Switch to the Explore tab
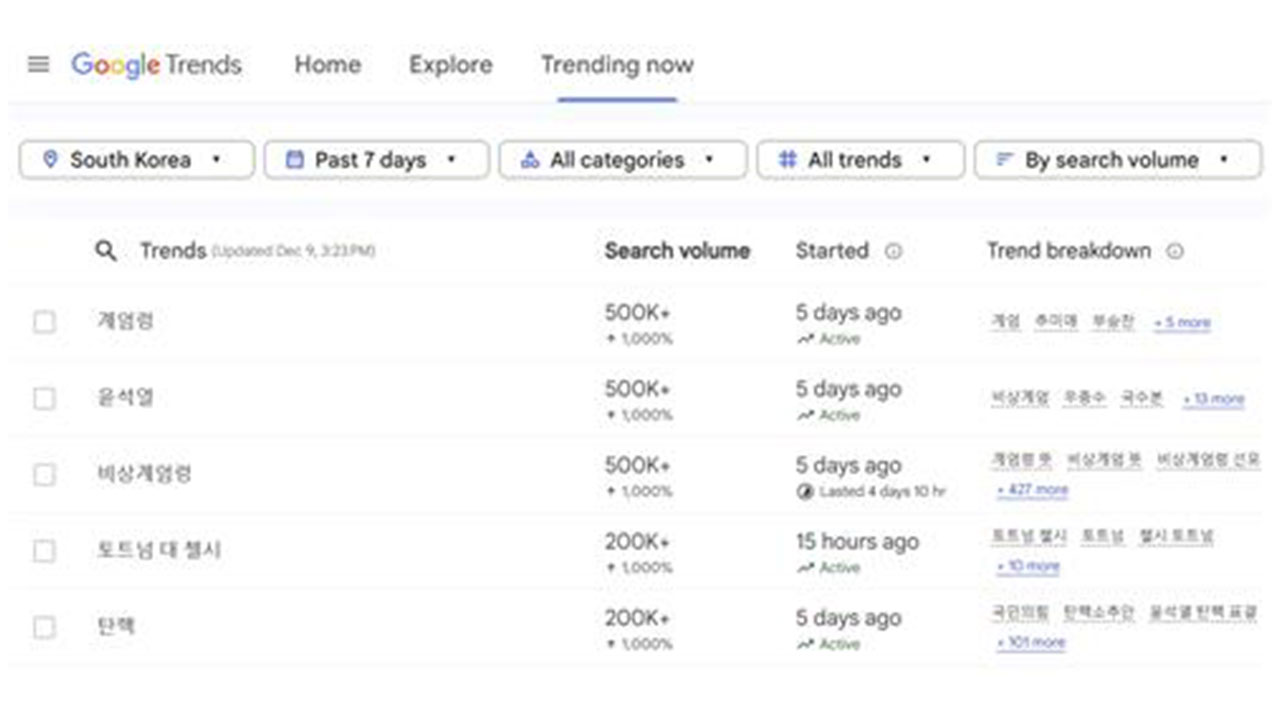Viewport: 1280px width, 720px height. click(x=450, y=65)
